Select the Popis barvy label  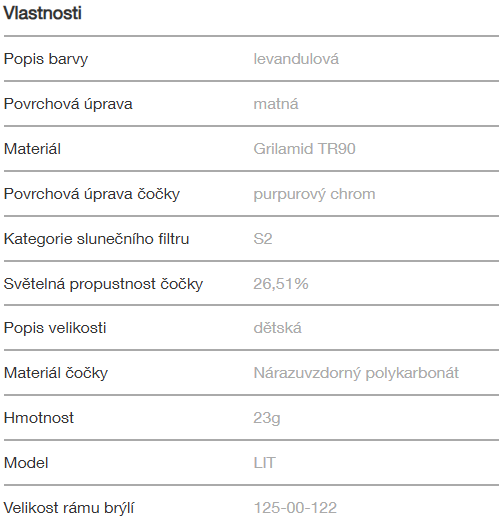[x=46, y=59]
